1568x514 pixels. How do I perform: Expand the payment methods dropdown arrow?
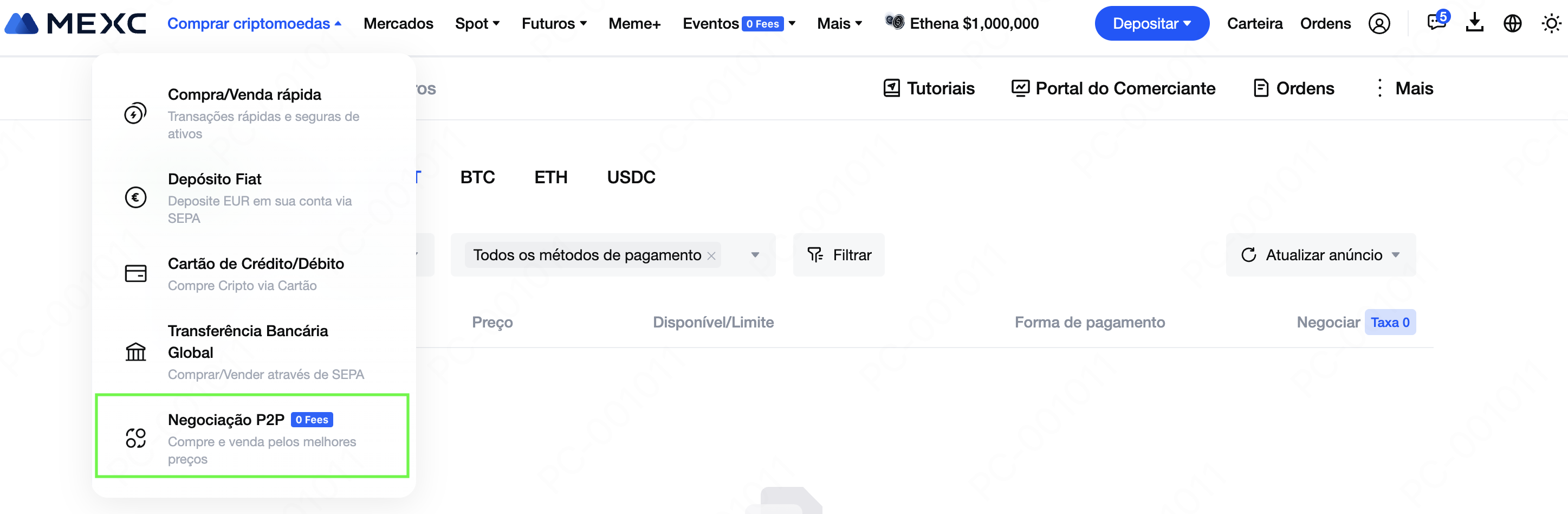(x=755, y=255)
